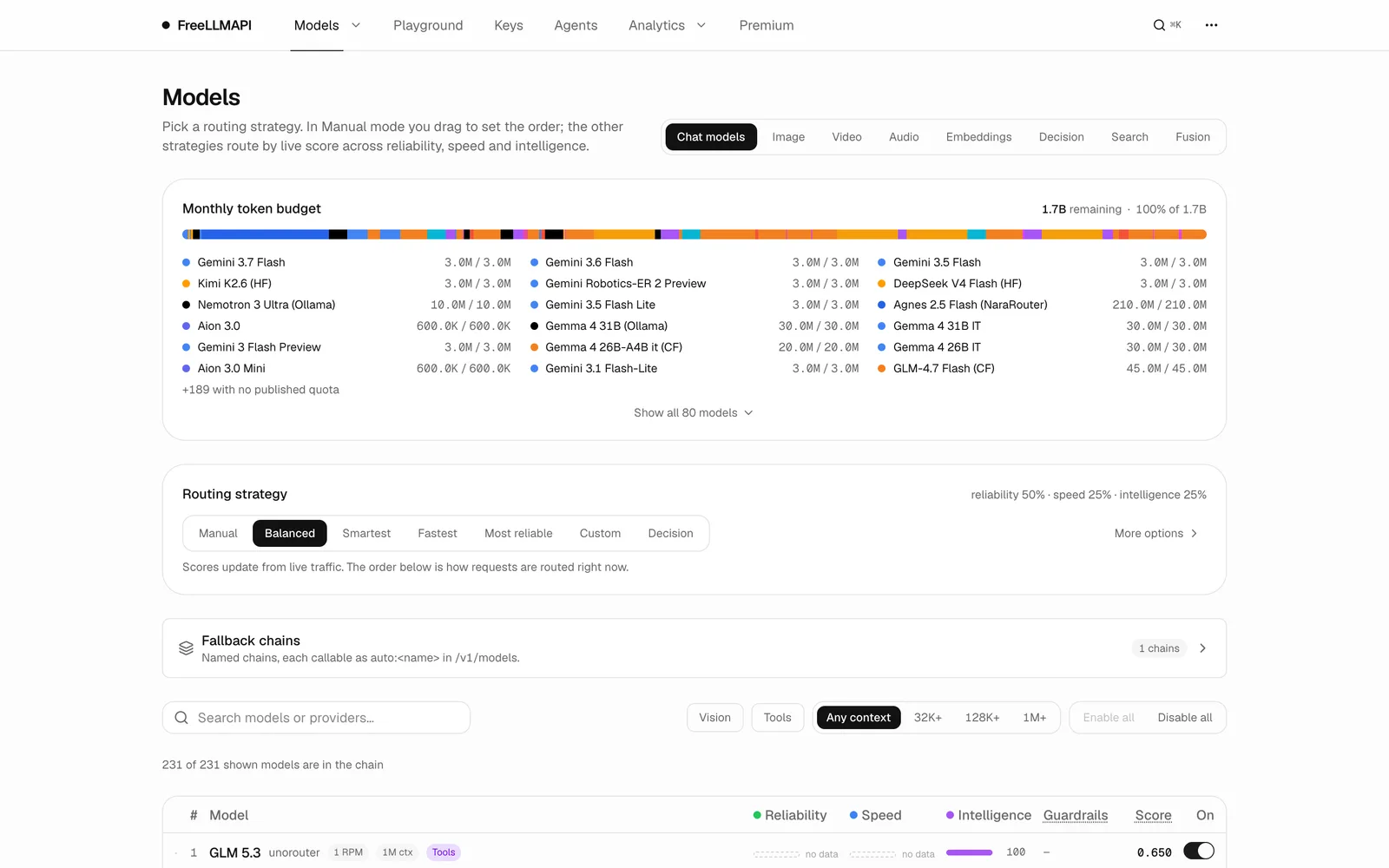This screenshot has height=868, width=1389.
Task: Filter by 128K+ context
Action: pos(983,718)
